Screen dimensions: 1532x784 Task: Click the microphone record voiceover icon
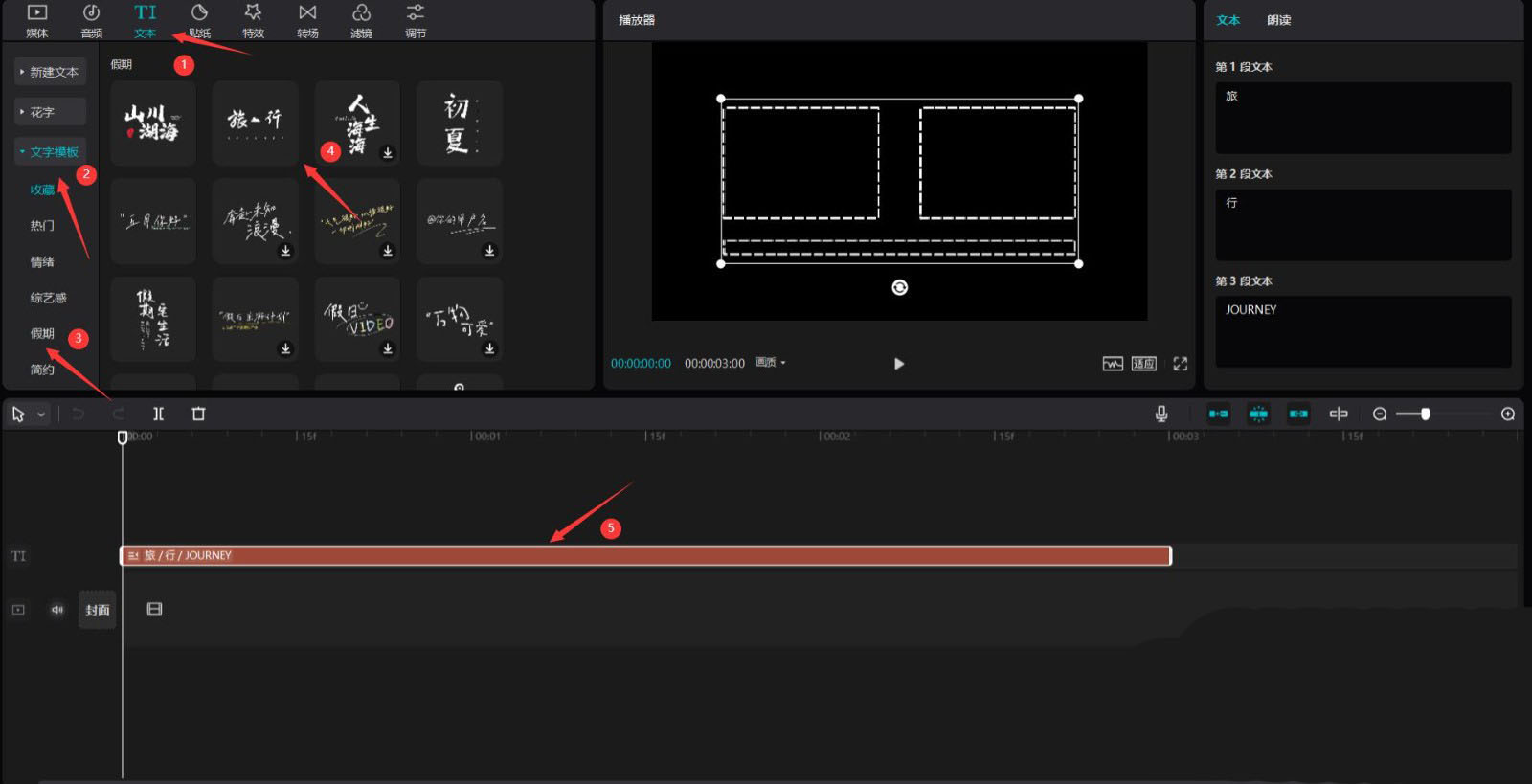click(1160, 414)
